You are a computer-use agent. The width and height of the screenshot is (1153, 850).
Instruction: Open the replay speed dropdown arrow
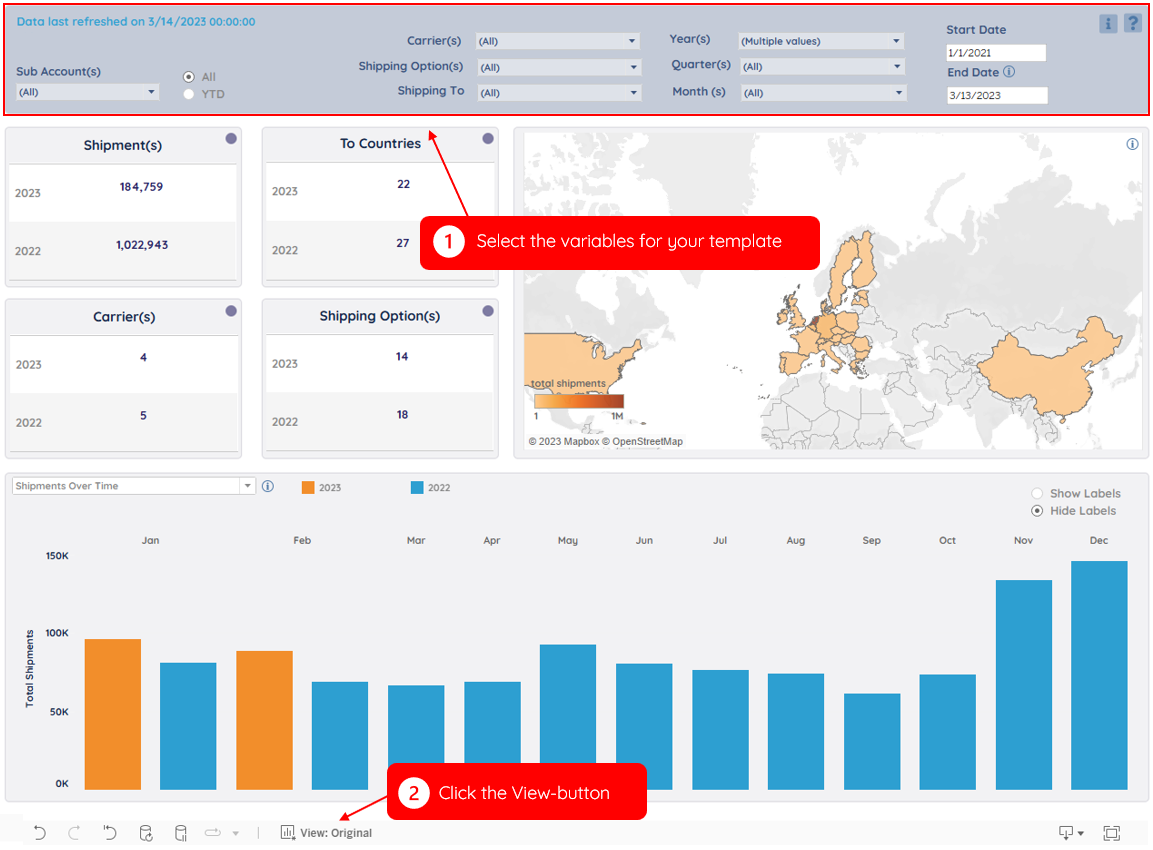[x=236, y=833]
